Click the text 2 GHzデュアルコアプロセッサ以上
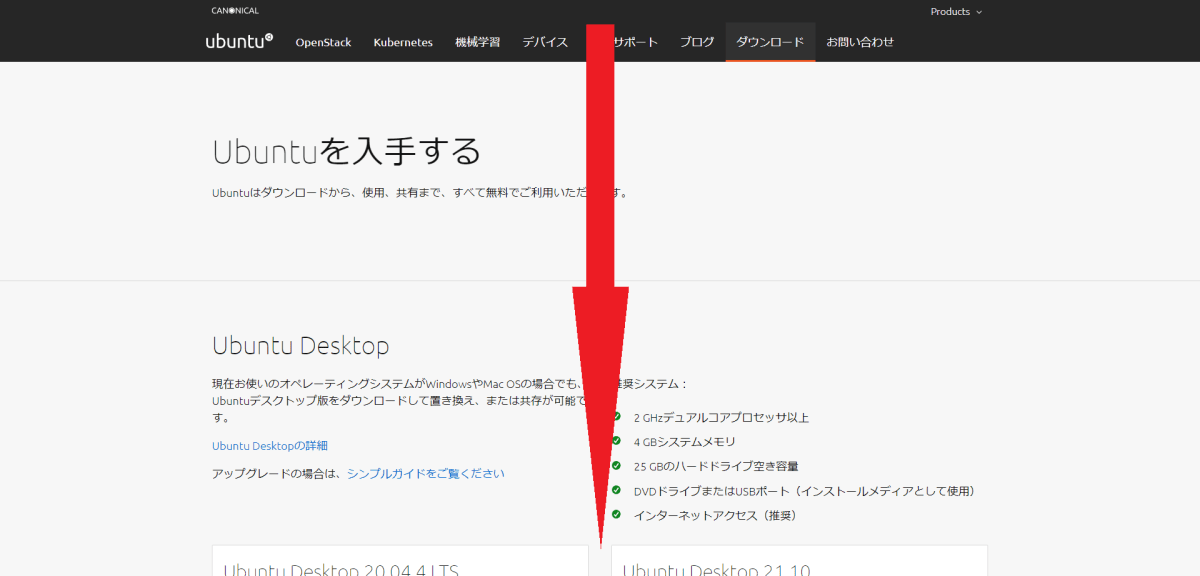This screenshot has width=1200, height=576. [x=721, y=418]
